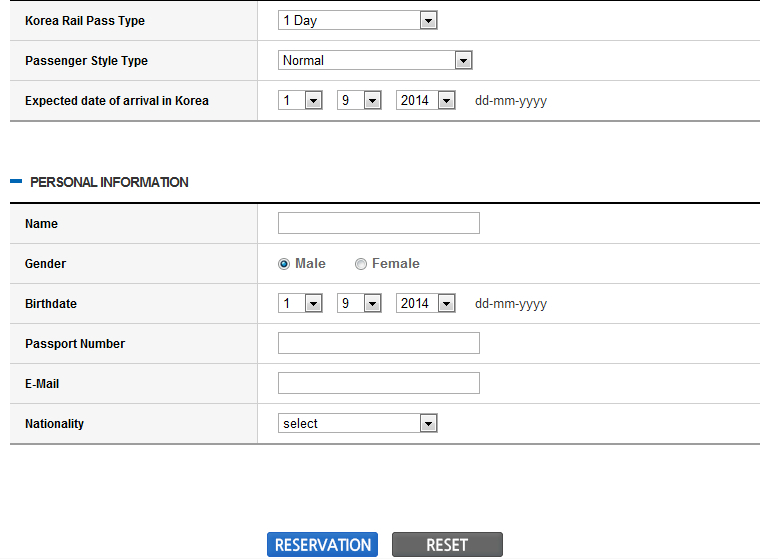Click the Male label text

310,264
